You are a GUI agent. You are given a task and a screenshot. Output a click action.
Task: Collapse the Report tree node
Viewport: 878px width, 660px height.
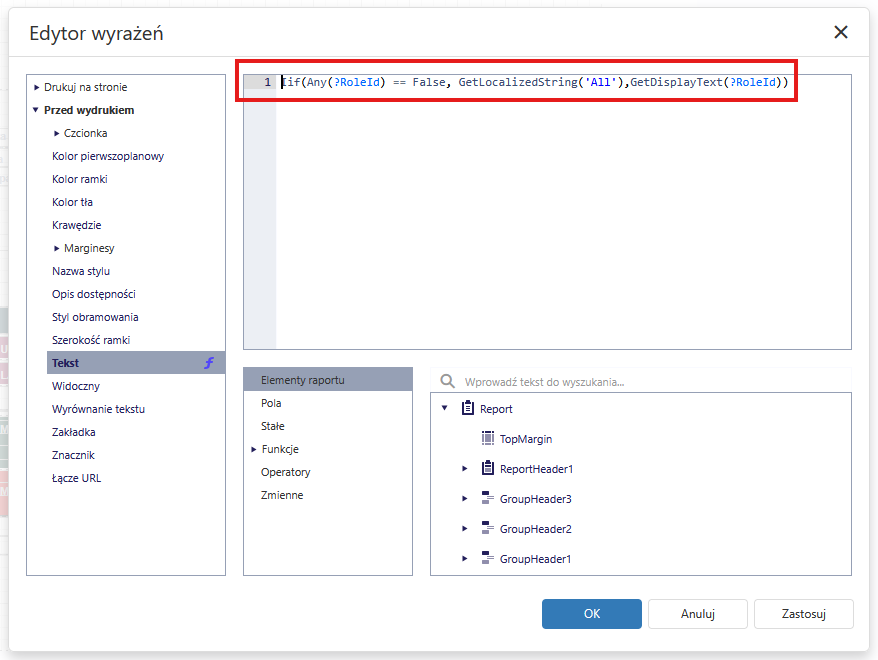445,408
